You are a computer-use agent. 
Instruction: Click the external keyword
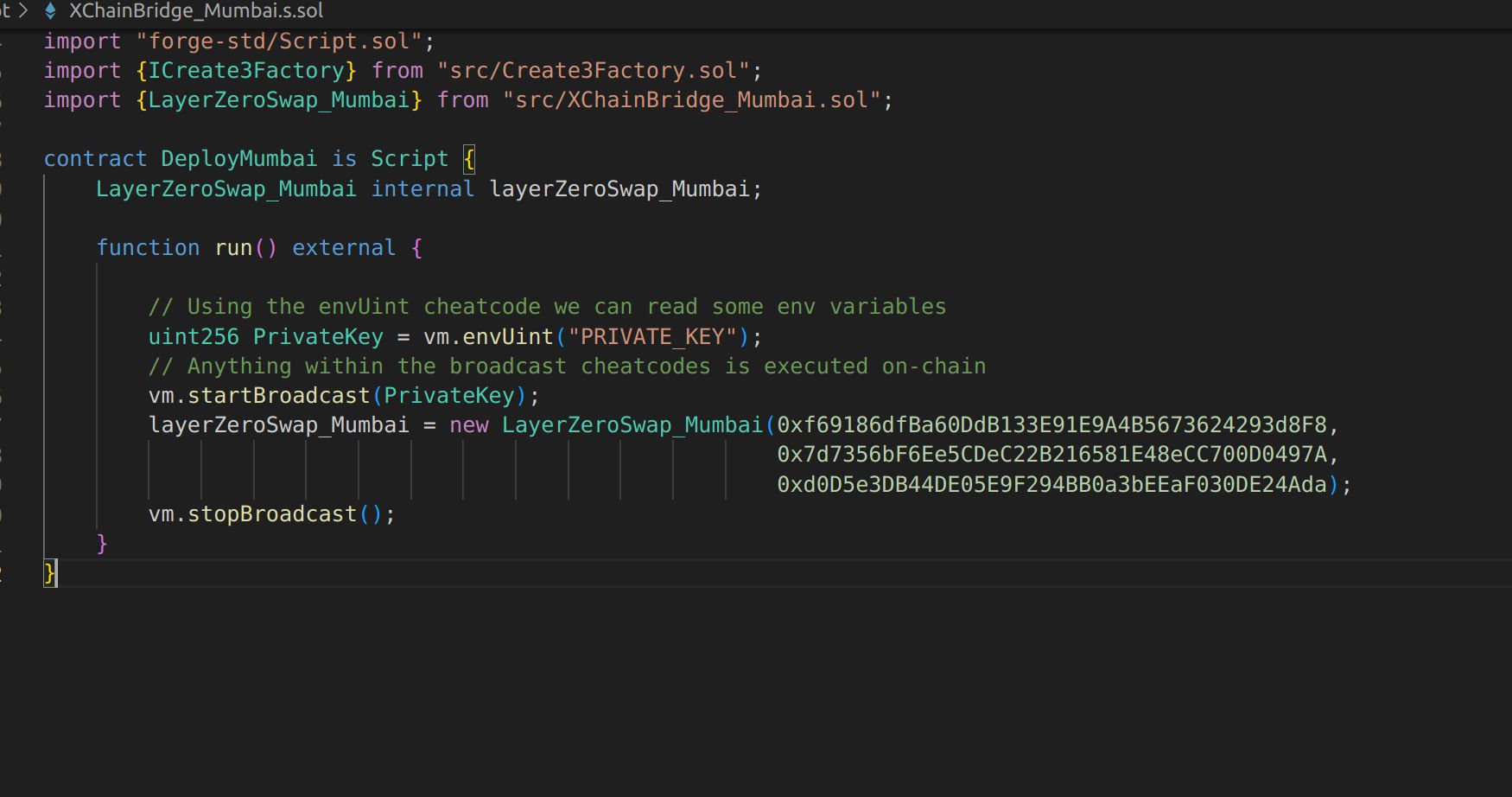344,248
